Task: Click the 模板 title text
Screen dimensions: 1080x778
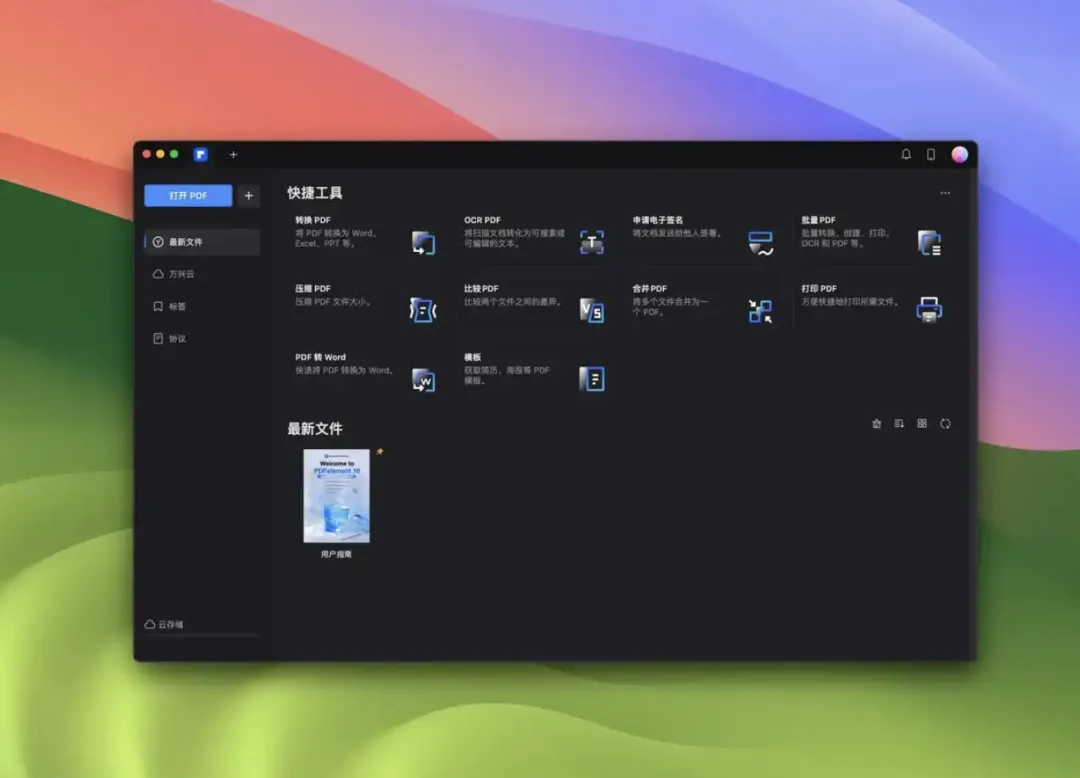Action: pos(472,357)
